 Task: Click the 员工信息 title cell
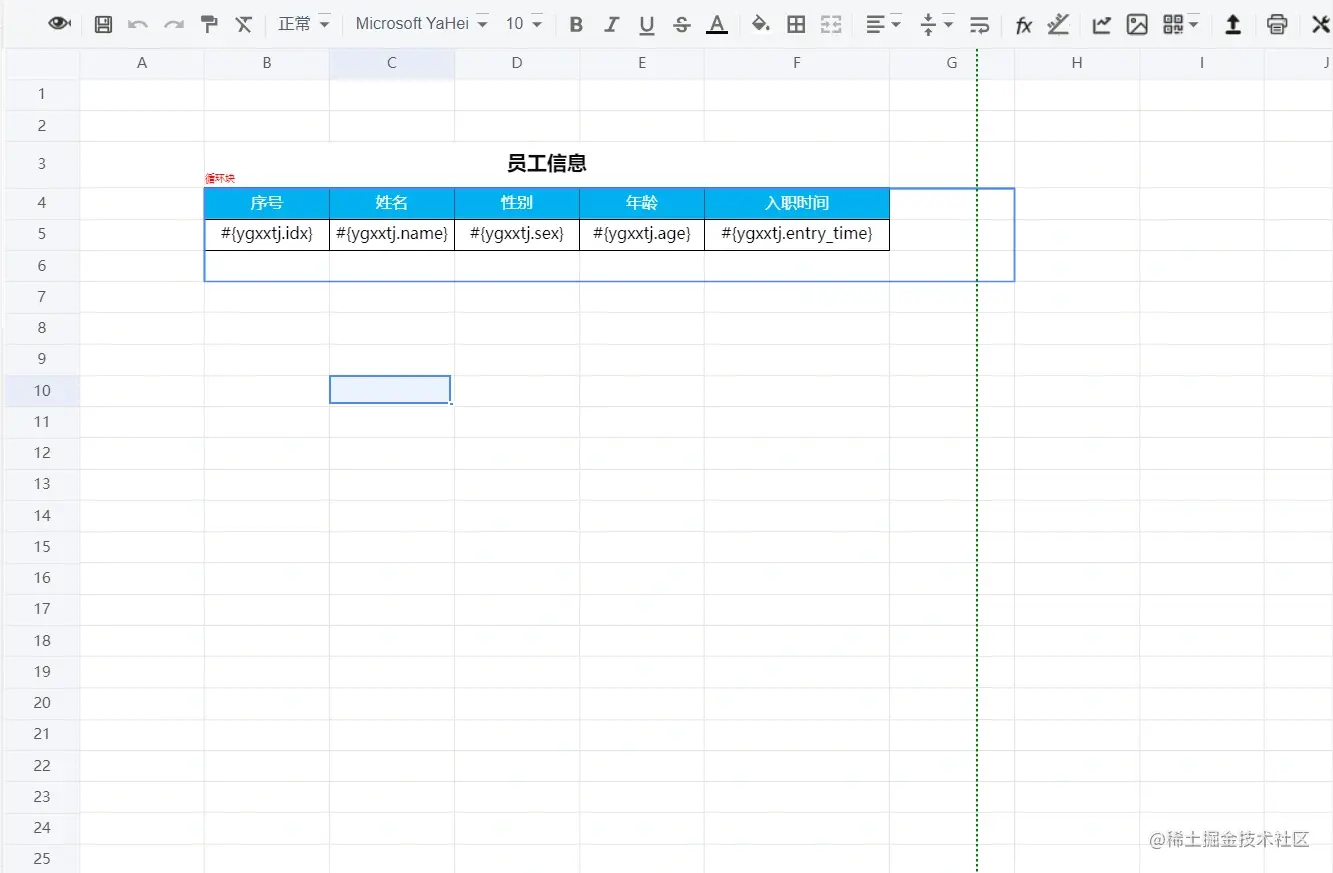pyautogui.click(x=547, y=164)
